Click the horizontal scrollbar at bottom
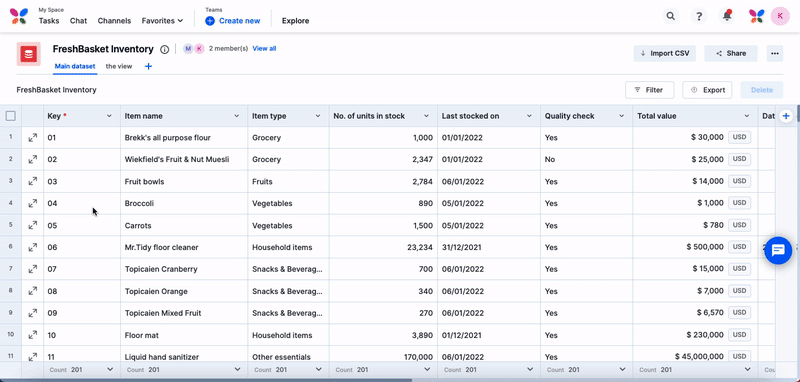The image size is (800, 382). pyautogui.click(x=206, y=380)
